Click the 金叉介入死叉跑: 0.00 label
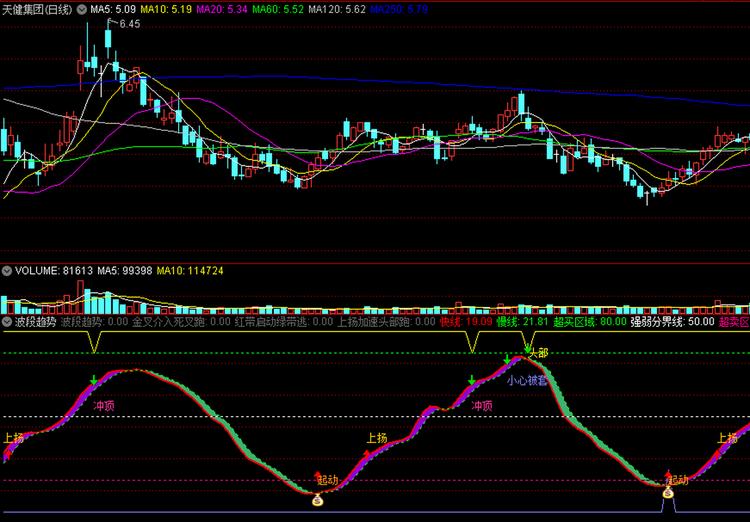Viewport: 750px width, 522px height. tap(181, 322)
